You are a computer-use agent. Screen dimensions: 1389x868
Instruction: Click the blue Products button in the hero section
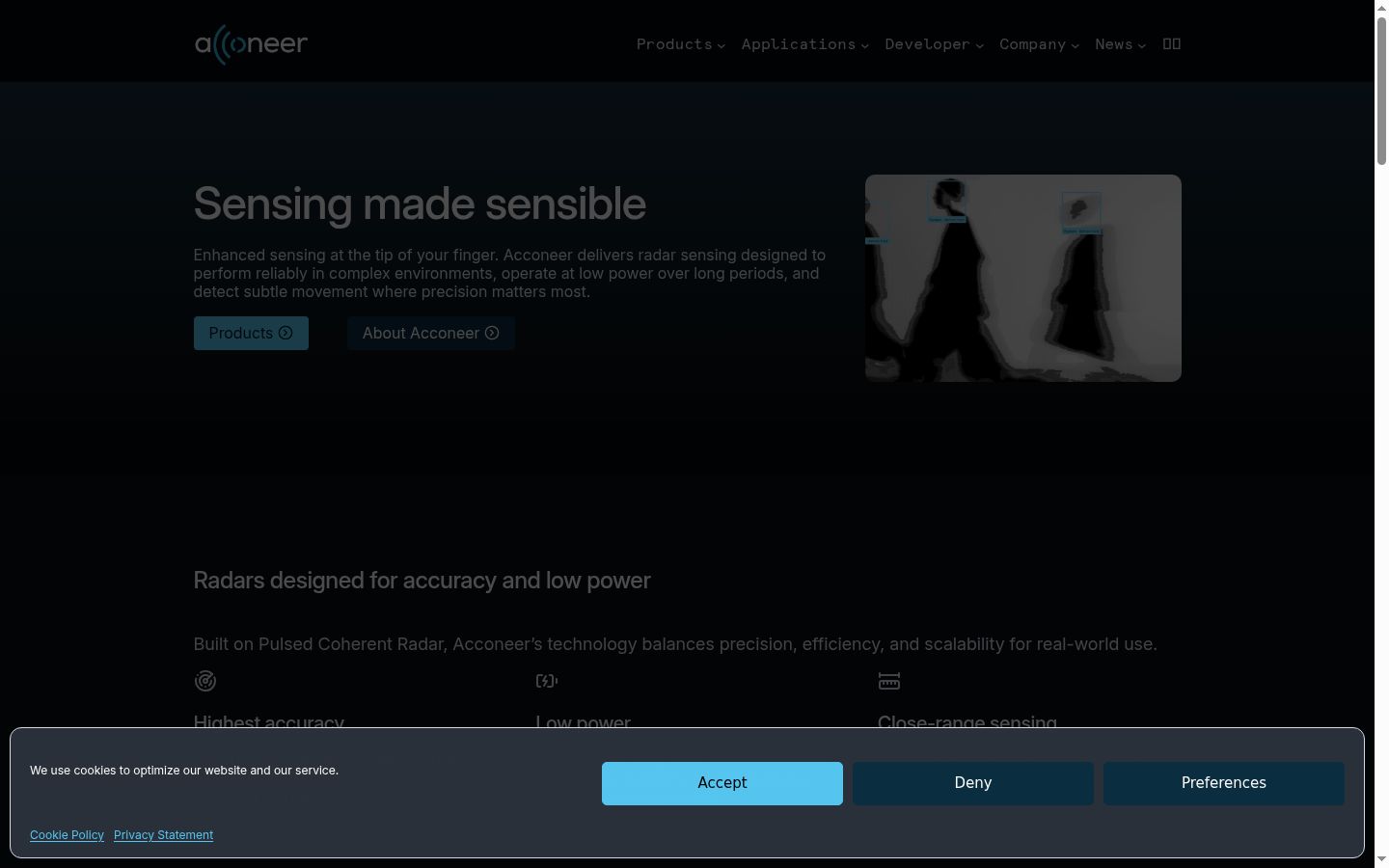[x=251, y=333]
